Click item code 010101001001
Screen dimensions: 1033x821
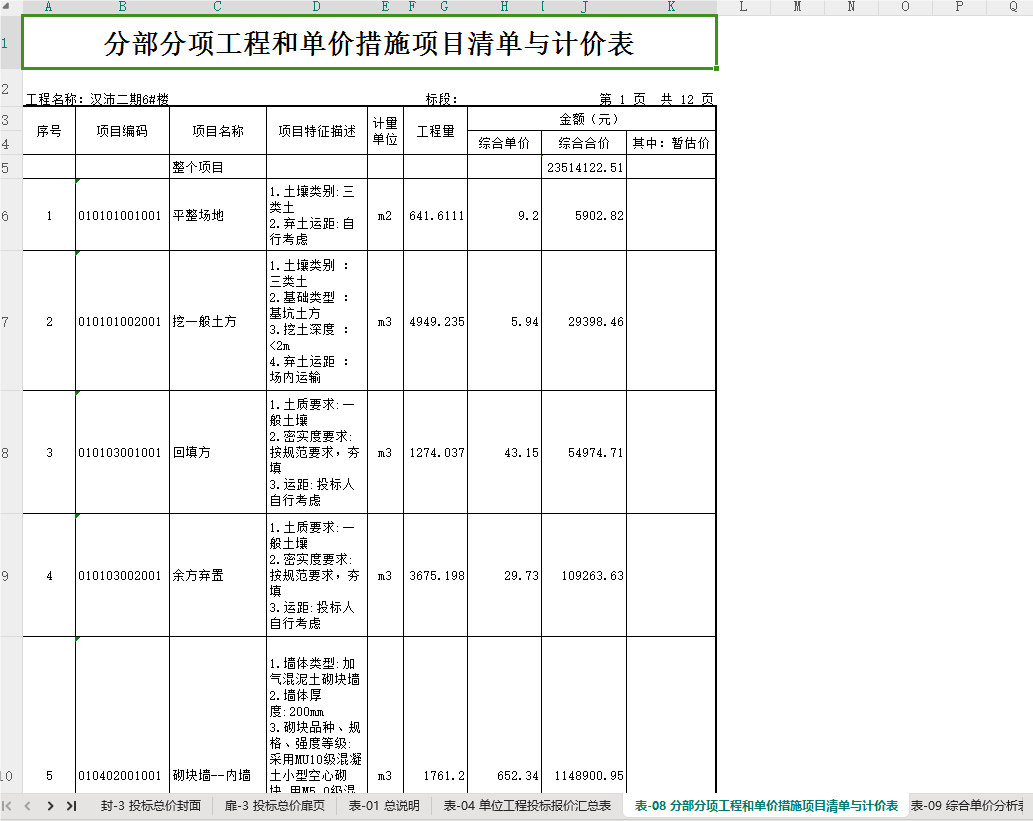(123, 215)
